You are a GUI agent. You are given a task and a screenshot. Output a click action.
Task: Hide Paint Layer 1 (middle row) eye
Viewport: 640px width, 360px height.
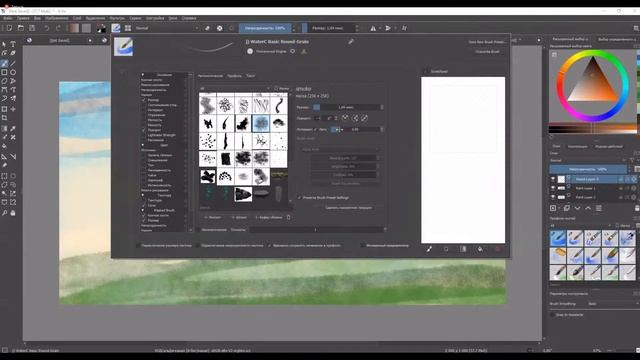(x=553, y=188)
